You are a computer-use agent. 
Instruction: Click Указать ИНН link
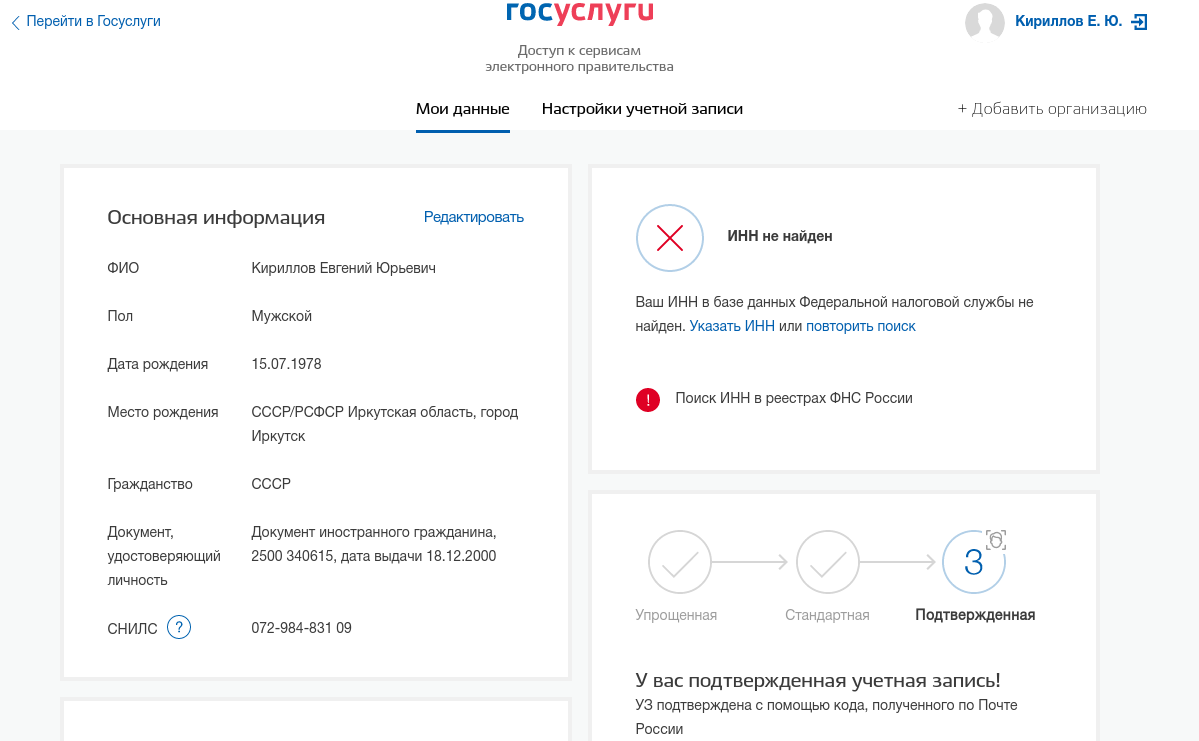pos(732,326)
